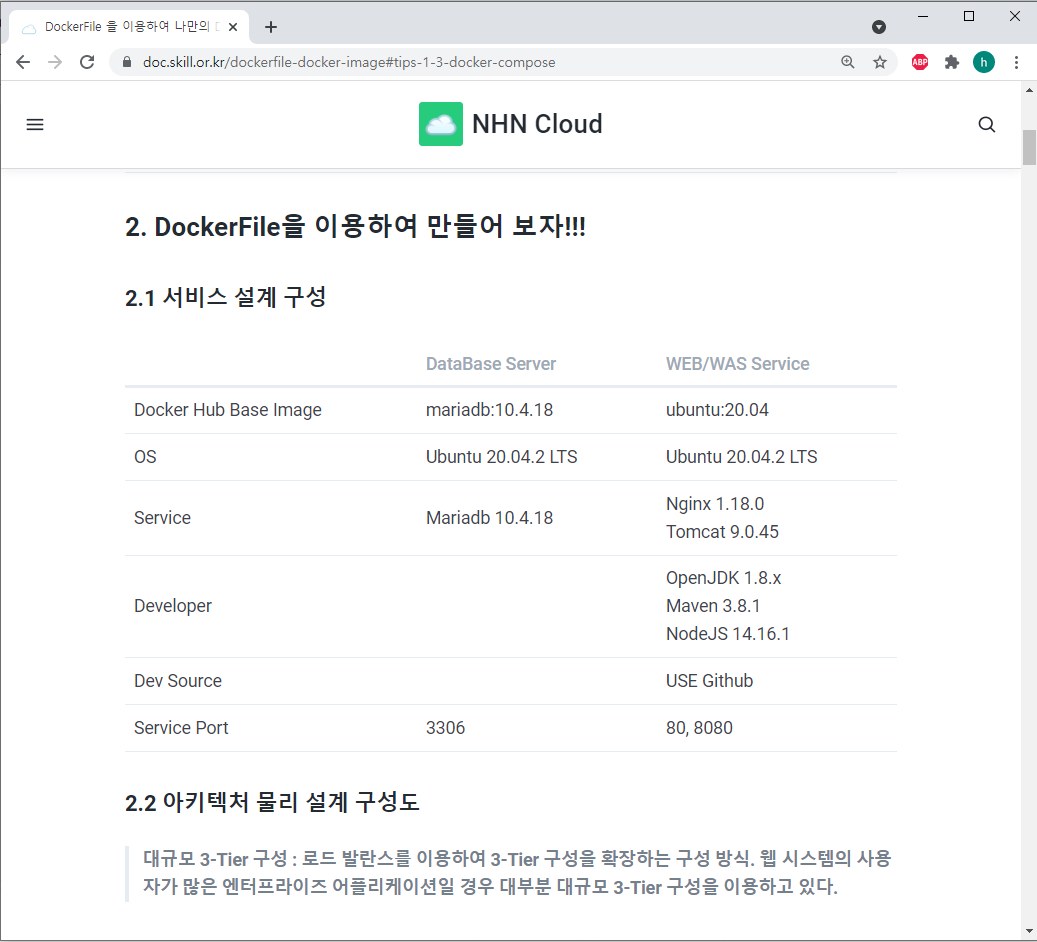Click the 'OS' row label
This screenshot has width=1037, height=942.
[x=145, y=457]
